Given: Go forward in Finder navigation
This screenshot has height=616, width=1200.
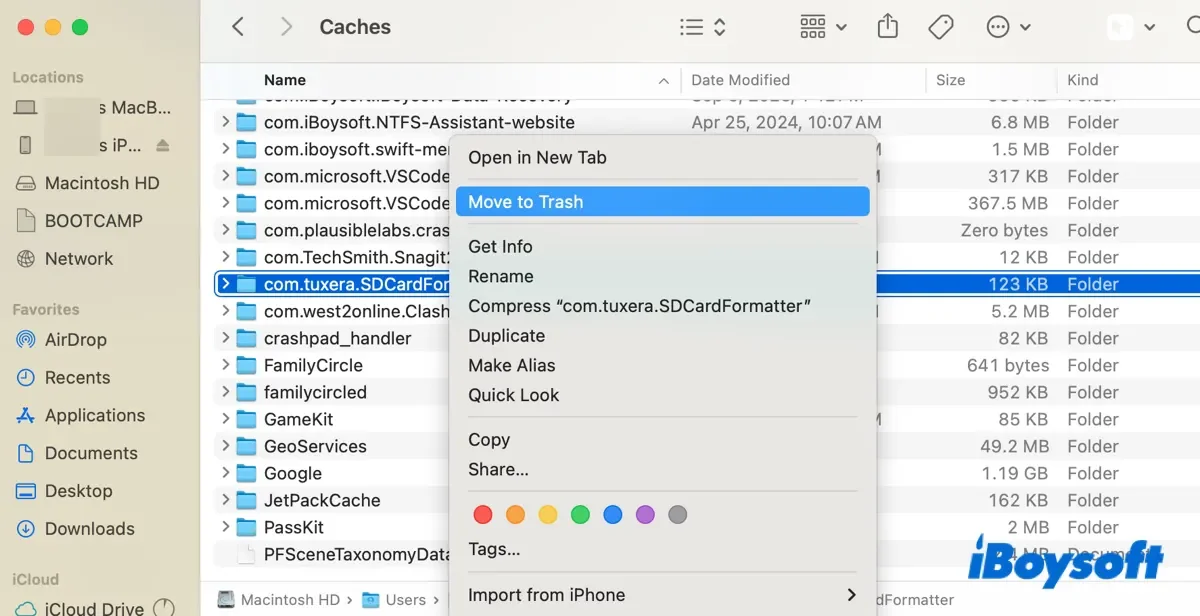Looking at the screenshot, I should click(286, 27).
